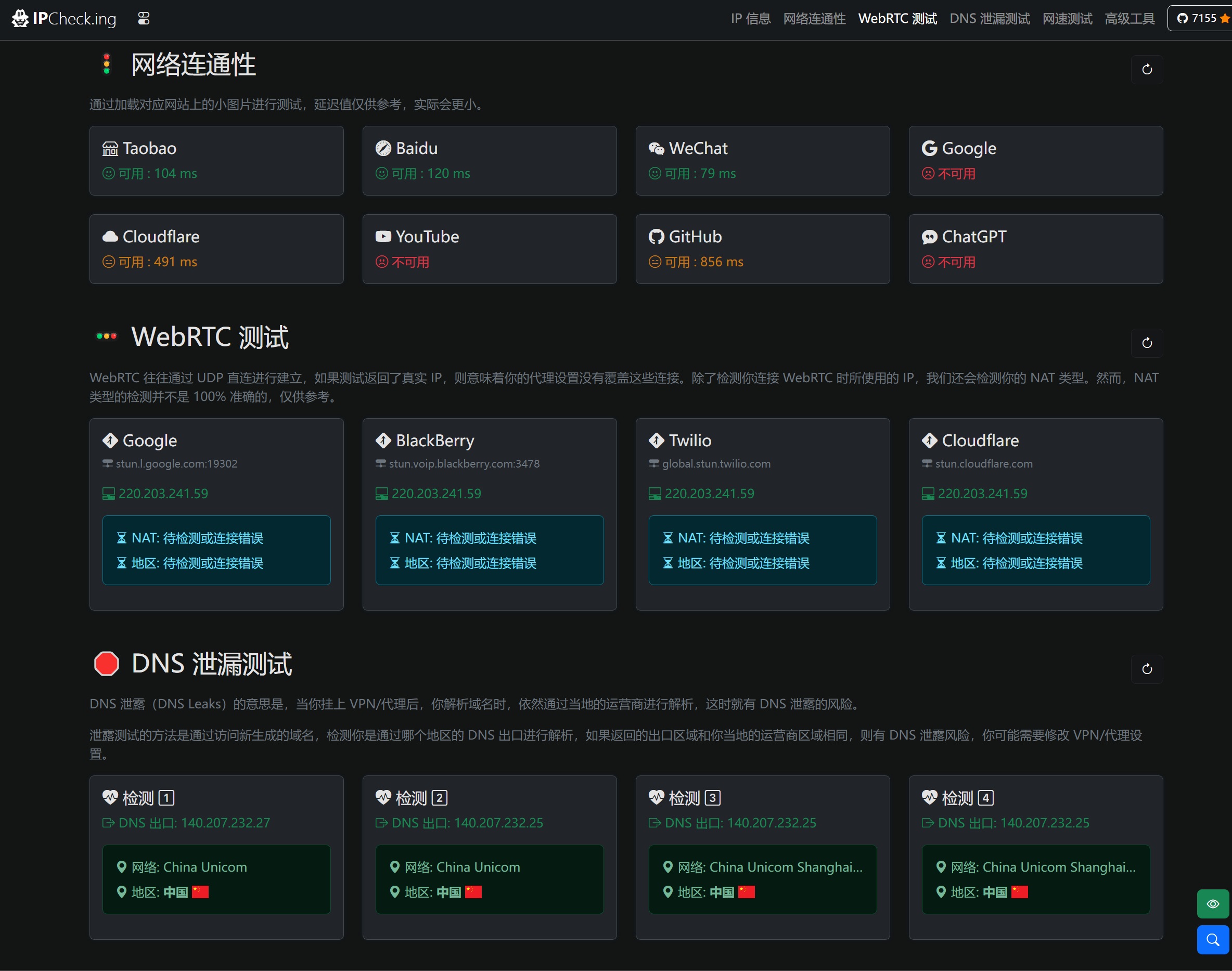
Task: Click the YouTube connectivity card icon
Action: (383, 237)
